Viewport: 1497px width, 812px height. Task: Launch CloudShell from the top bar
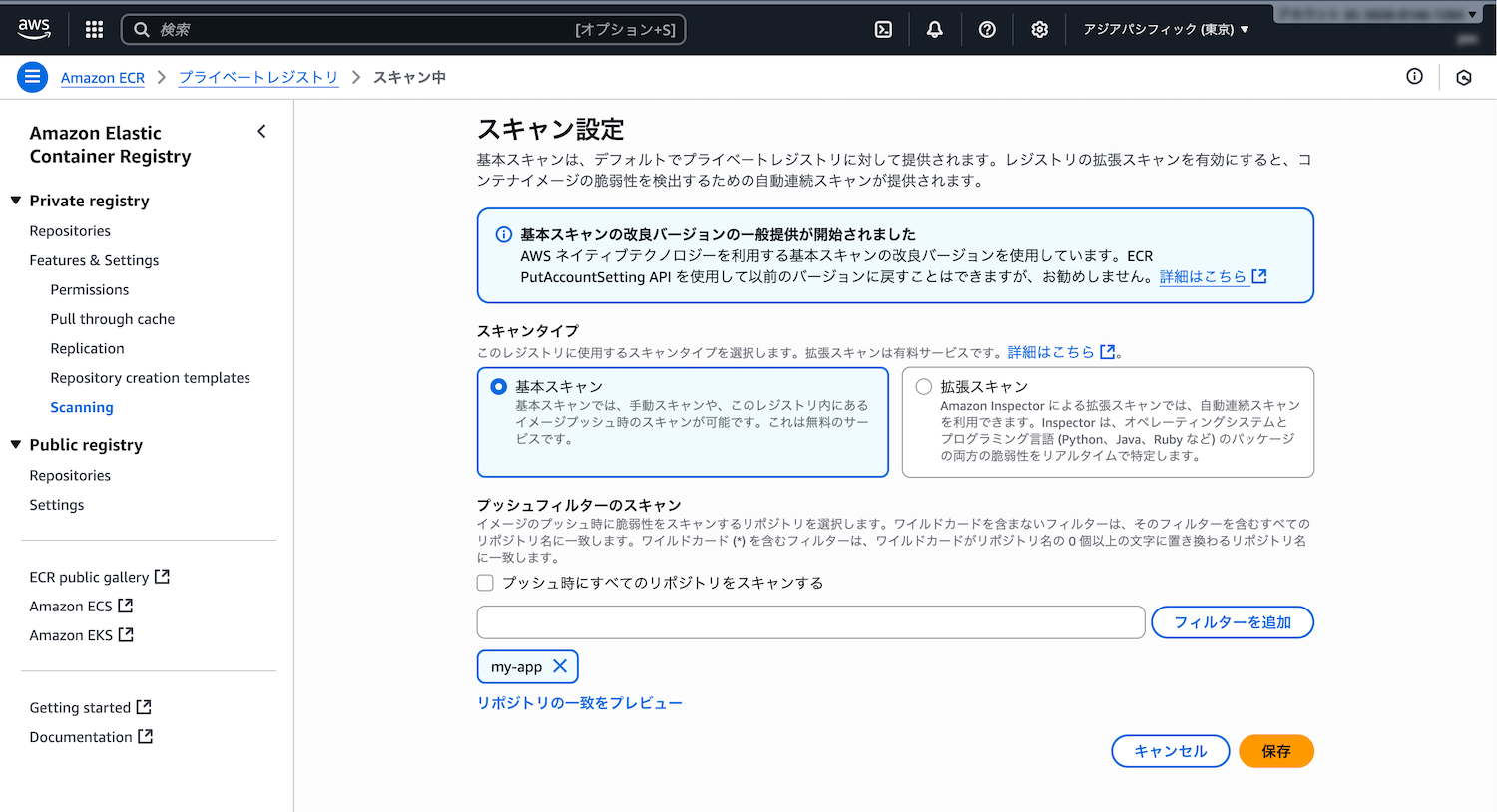[x=883, y=30]
